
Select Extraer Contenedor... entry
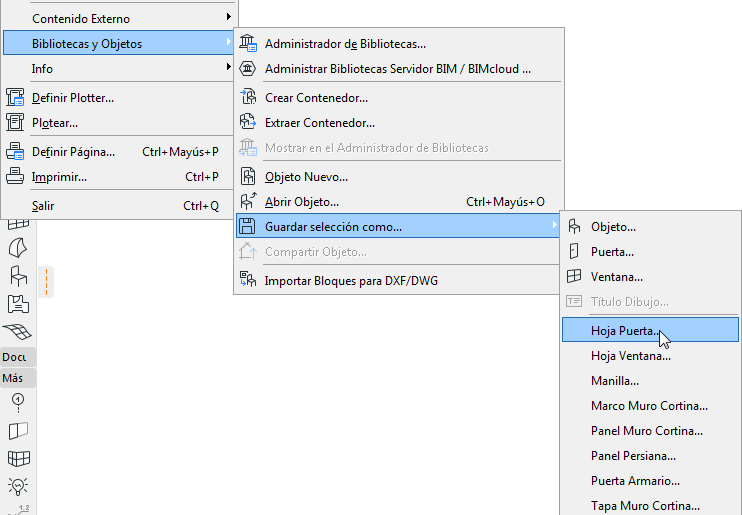click(398, 123)
